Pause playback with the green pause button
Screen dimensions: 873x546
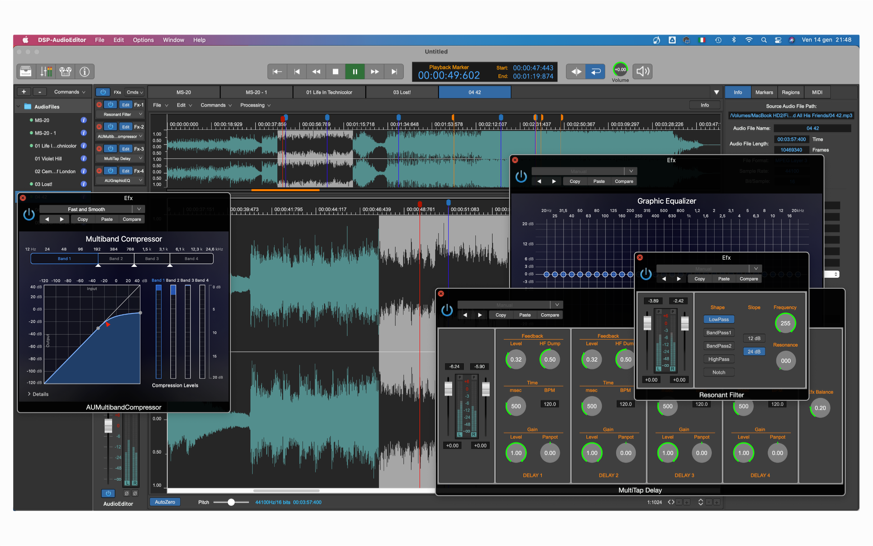pos(355,72)
